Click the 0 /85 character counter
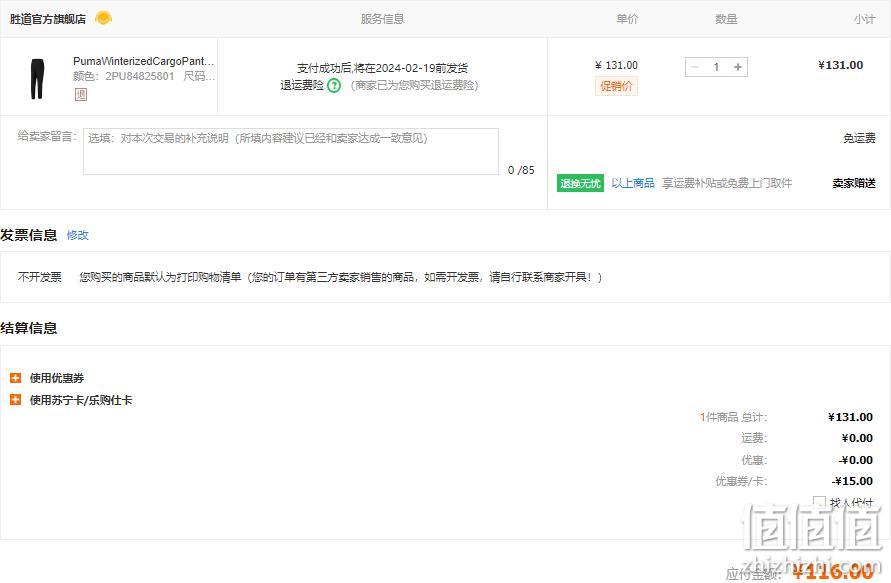 click(521, 170)
